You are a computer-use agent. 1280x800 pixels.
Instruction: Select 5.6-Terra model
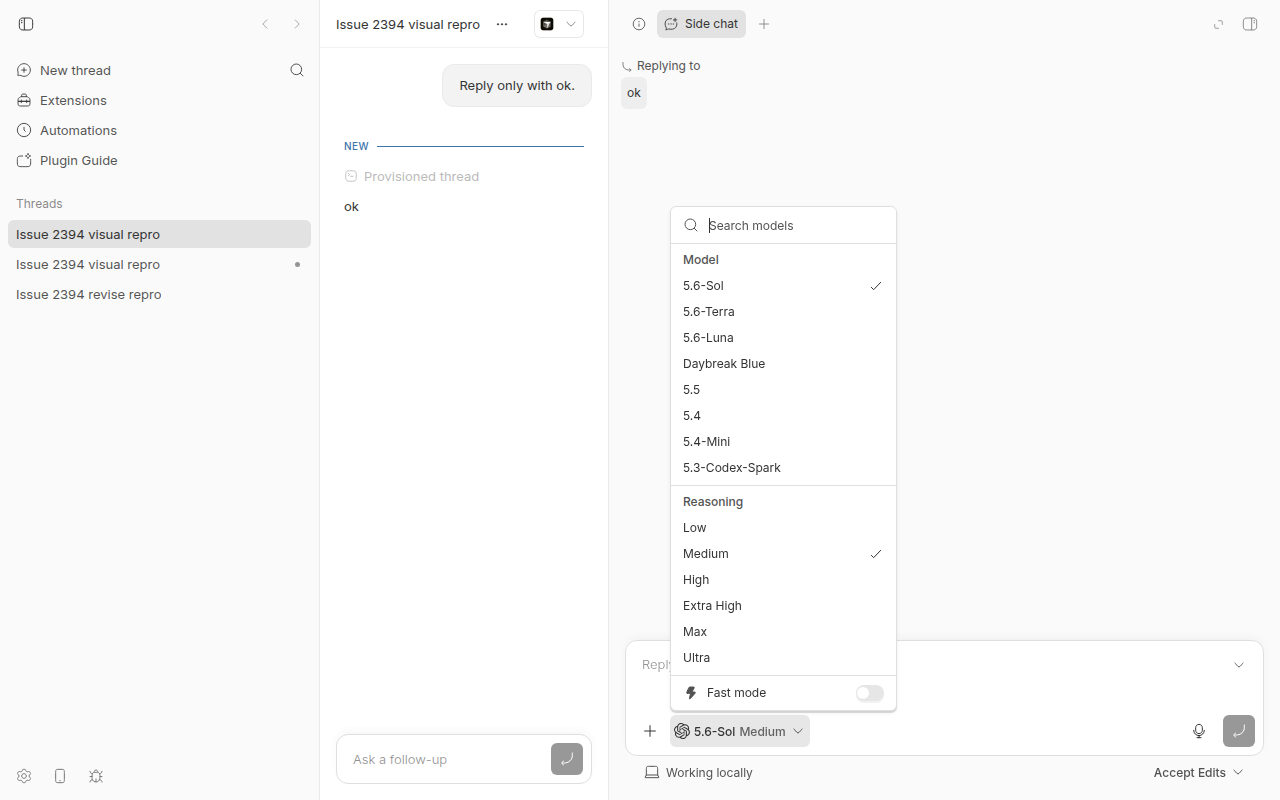(x=783, y=312)
